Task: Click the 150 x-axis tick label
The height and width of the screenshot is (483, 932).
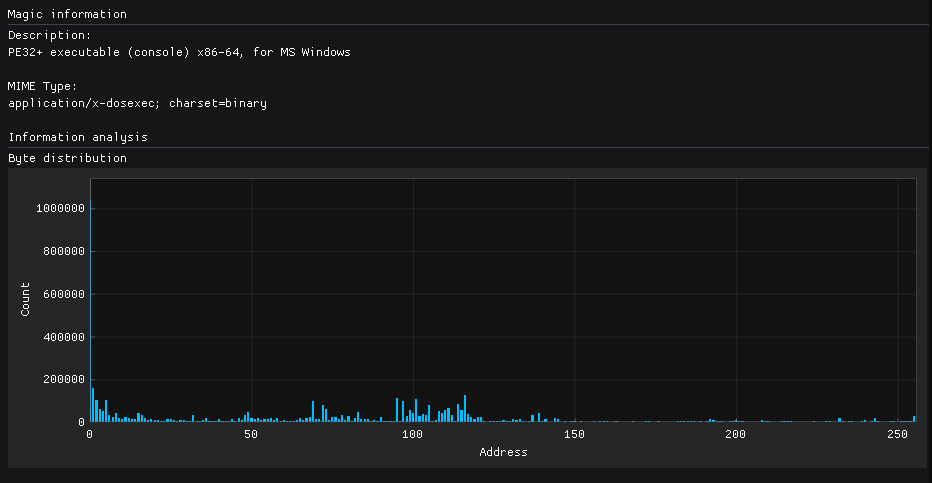Action: [574, 434]
